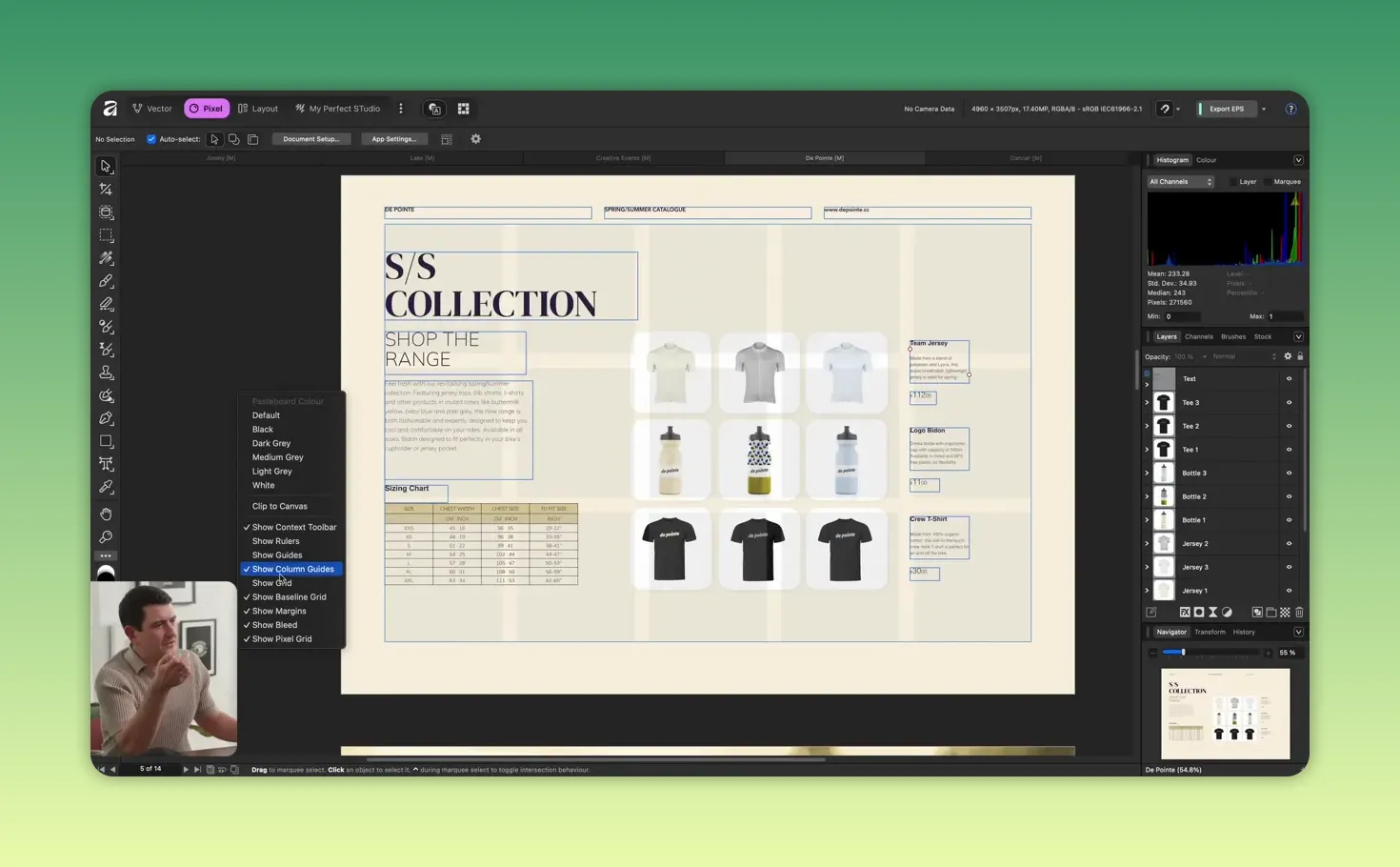Activate the Hand pan tool
Viewport: 1400px width, 867px height.
[106, 514]
